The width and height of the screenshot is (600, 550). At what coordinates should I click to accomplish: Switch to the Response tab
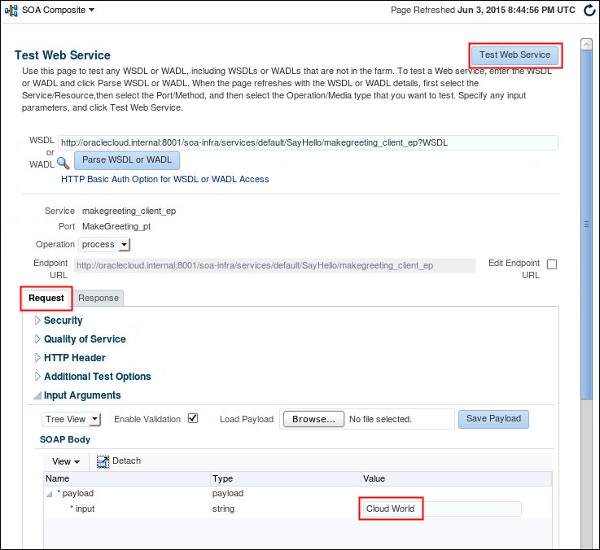pos(98,298)
